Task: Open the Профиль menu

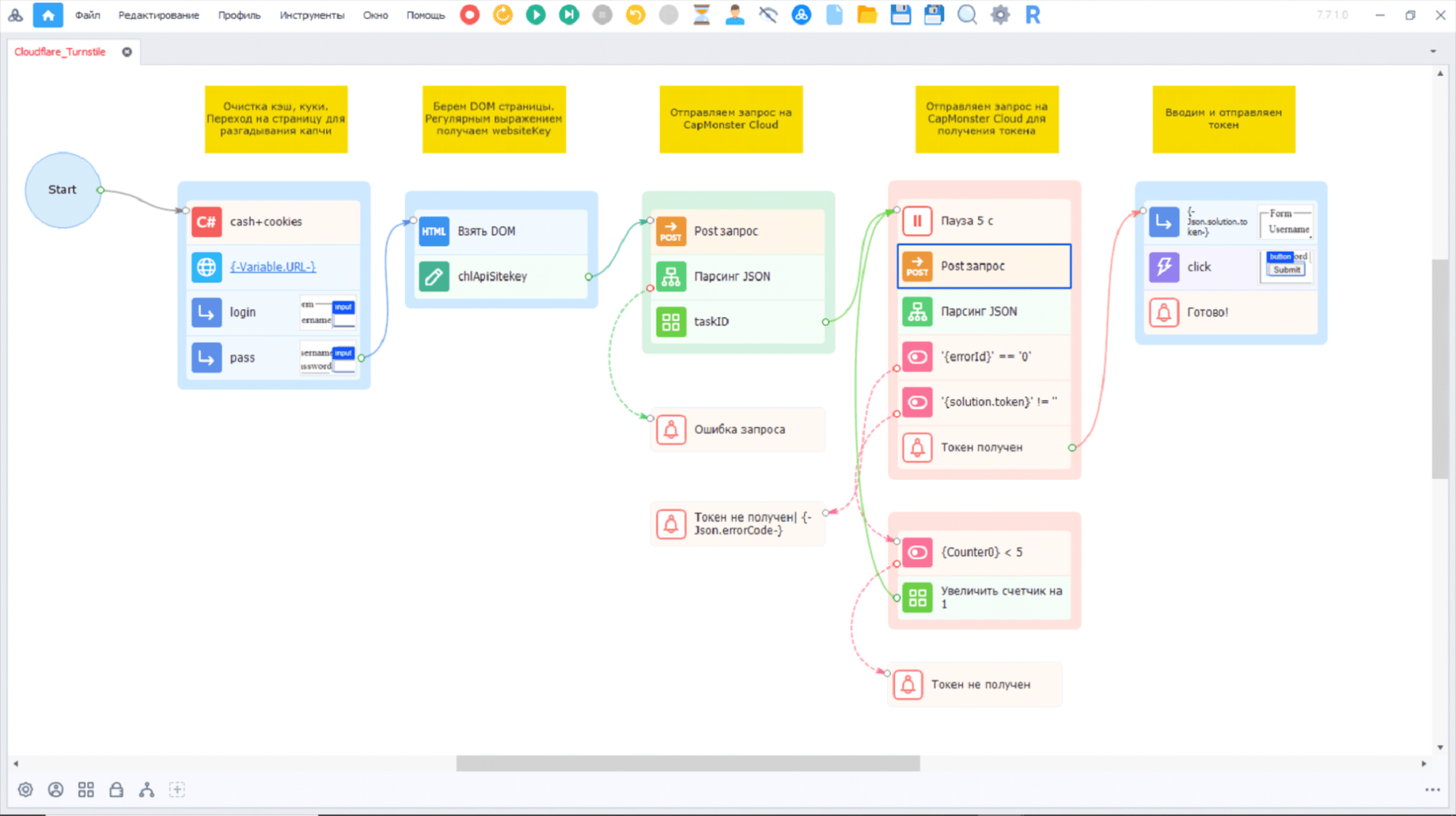Action: (239, 15)
